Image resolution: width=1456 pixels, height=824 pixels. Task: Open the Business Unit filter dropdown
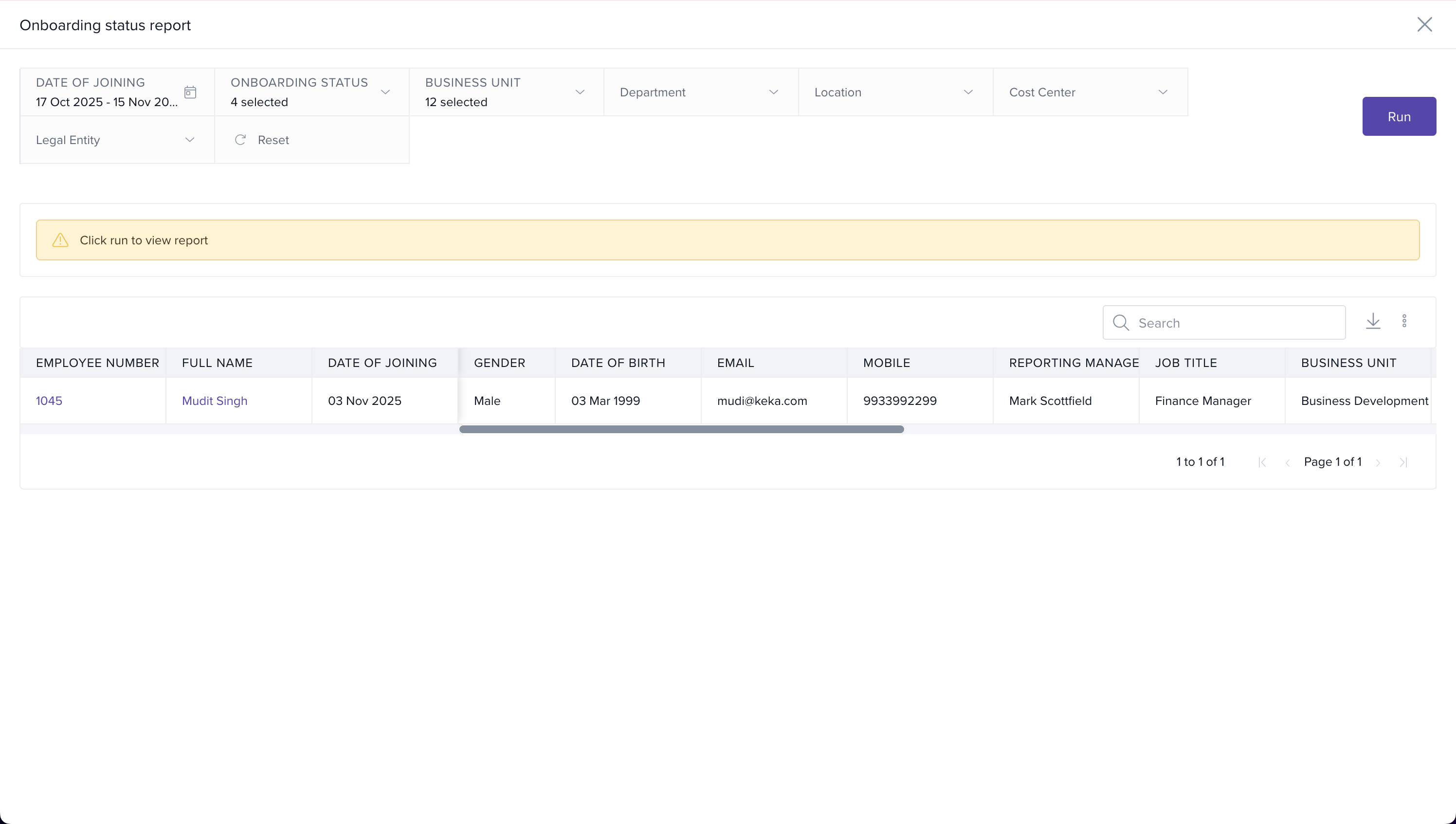click(580, 92)
